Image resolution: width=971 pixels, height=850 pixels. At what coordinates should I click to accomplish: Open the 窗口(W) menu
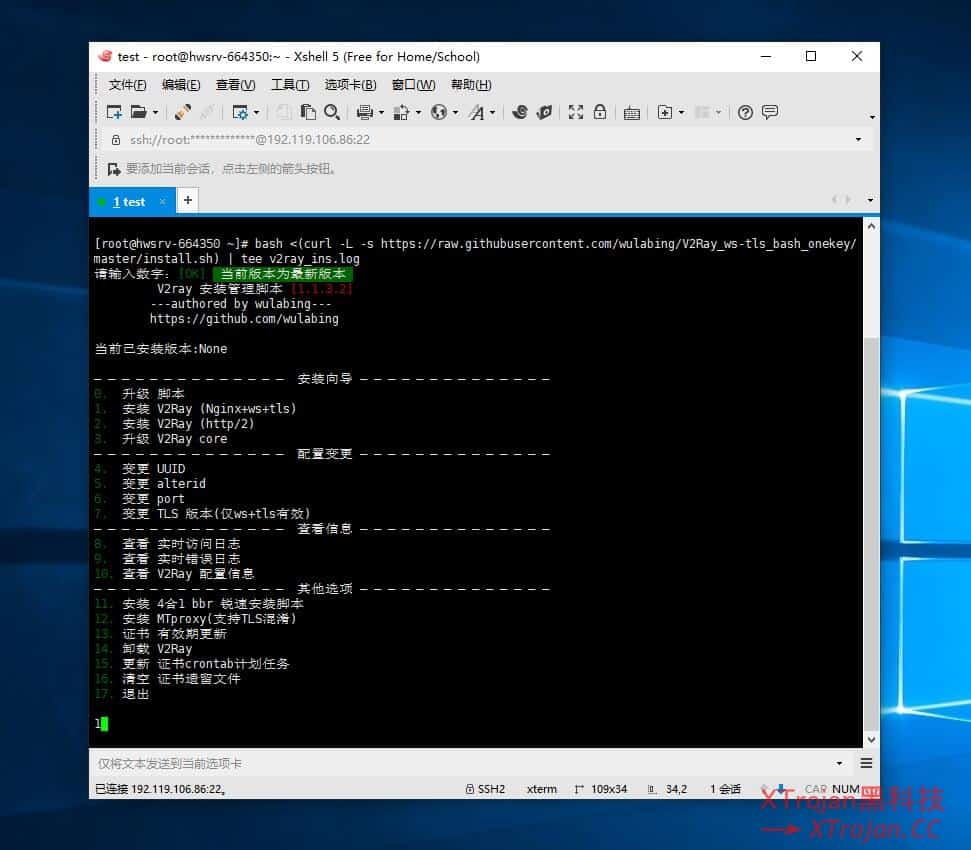[414, 85]
